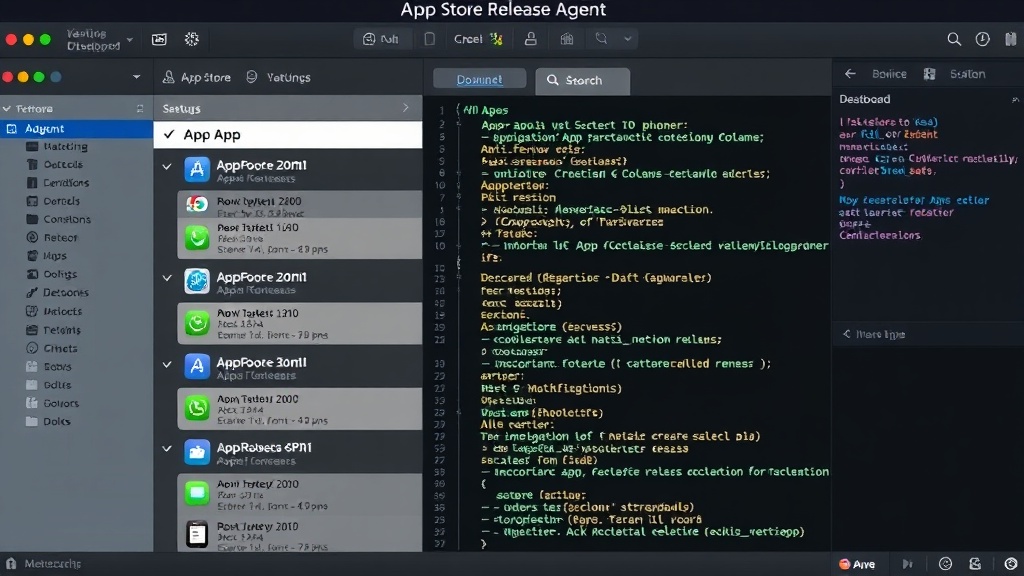Screen dimensions: 1024x576
Task: Select the Ssaton tab in right panel
Action: 967,74
